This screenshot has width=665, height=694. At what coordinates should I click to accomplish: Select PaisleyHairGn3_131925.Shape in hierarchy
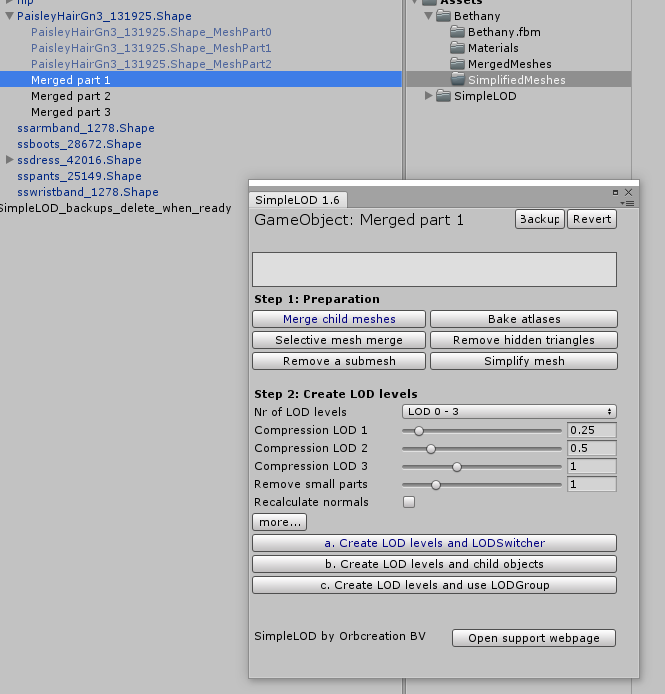coord(104,16)
